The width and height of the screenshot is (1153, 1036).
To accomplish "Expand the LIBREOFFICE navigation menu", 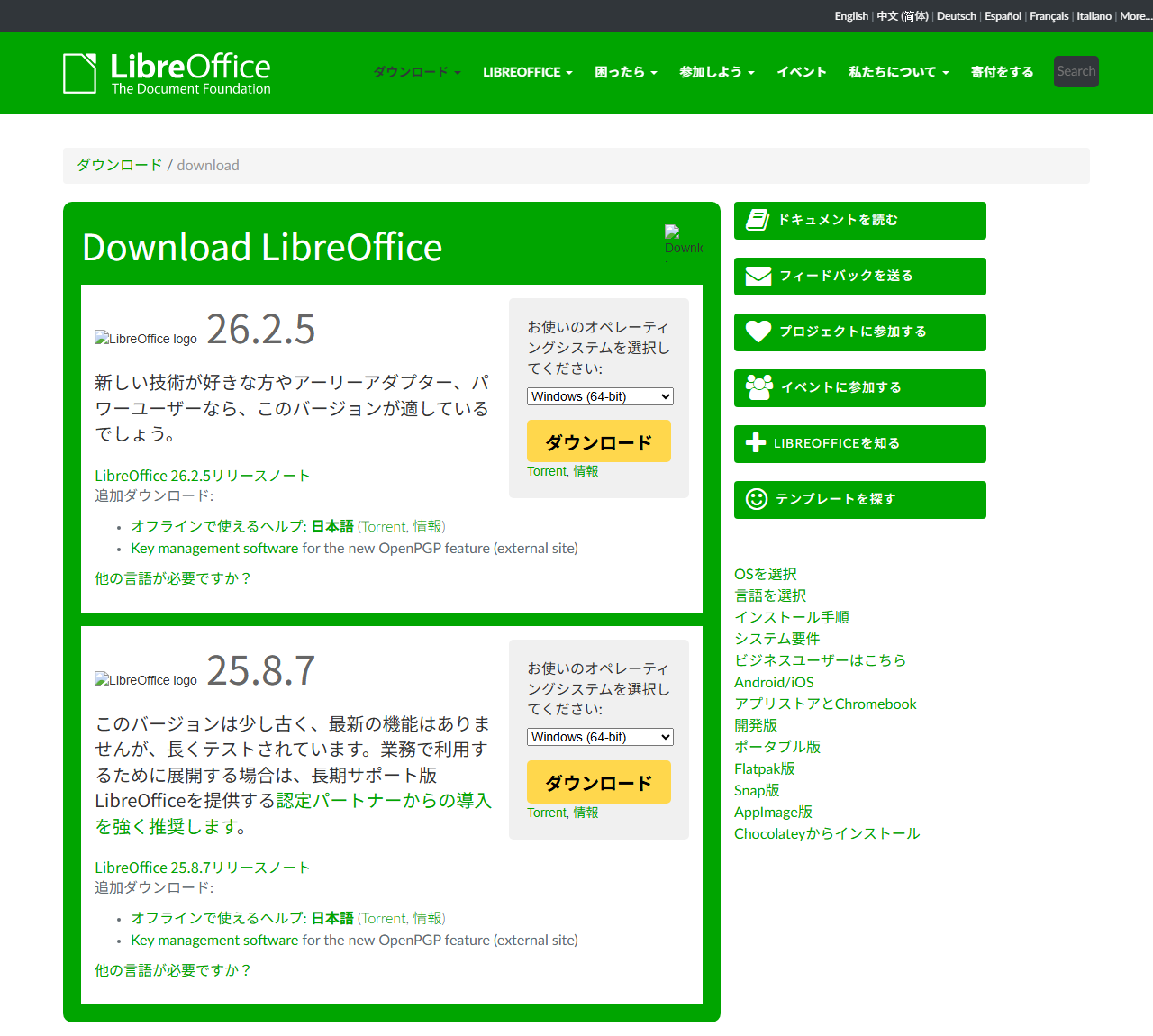I will click(x=528, y=72).
